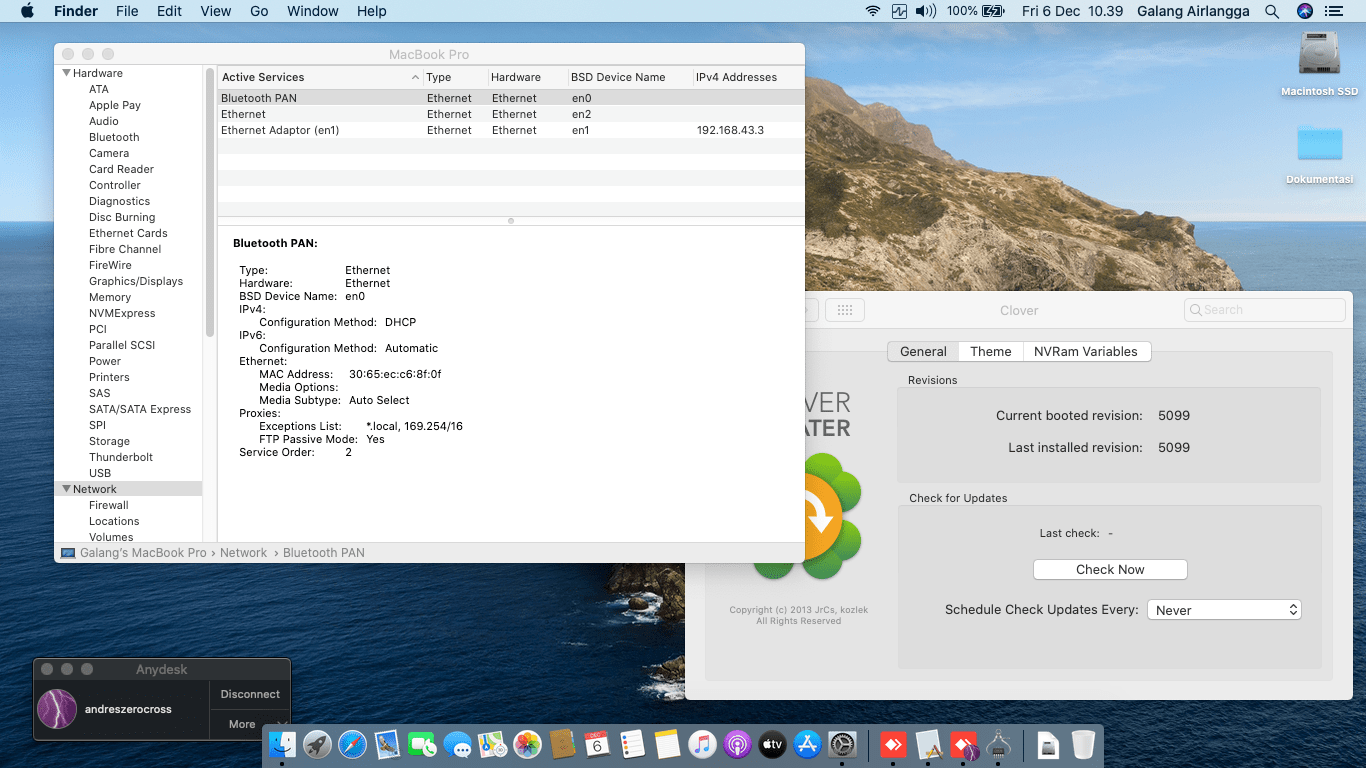Switch to the Theme tab
The image size is (1366, 768).
click(991, 351)
